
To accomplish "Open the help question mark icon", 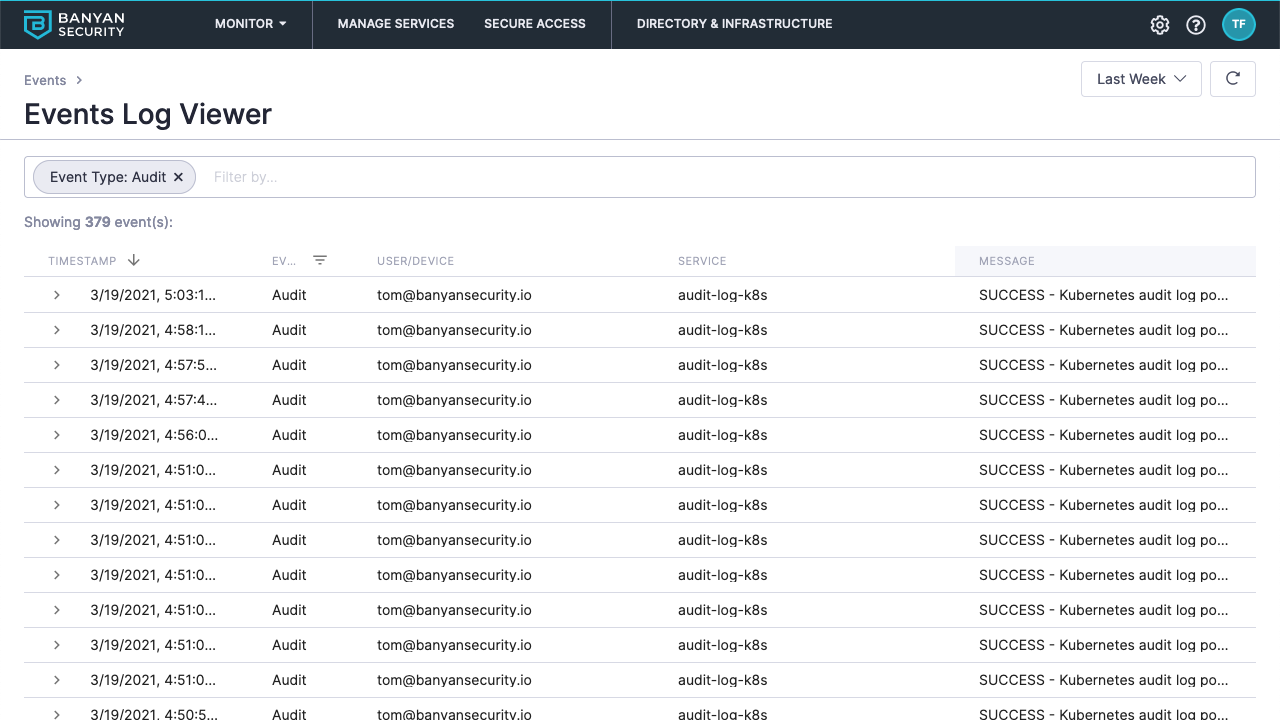I will pos(1196,25).
